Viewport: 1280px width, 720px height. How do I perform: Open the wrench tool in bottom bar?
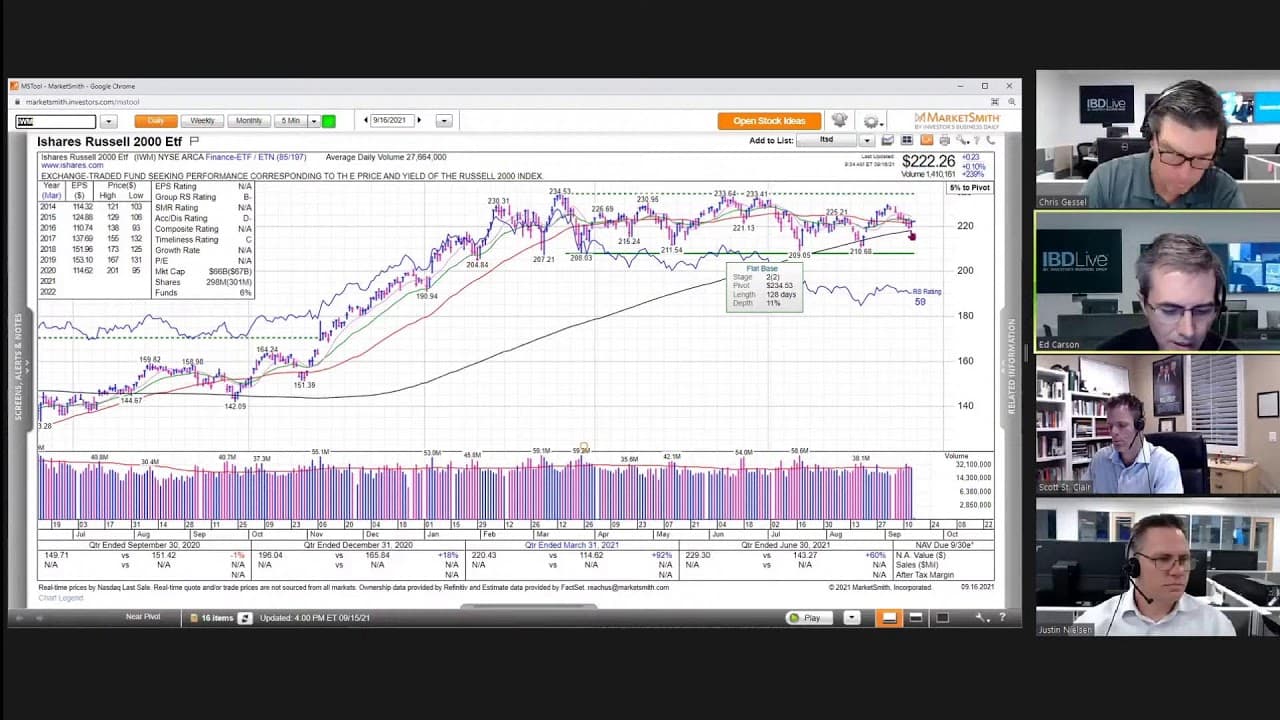click(x=982, y=618)
